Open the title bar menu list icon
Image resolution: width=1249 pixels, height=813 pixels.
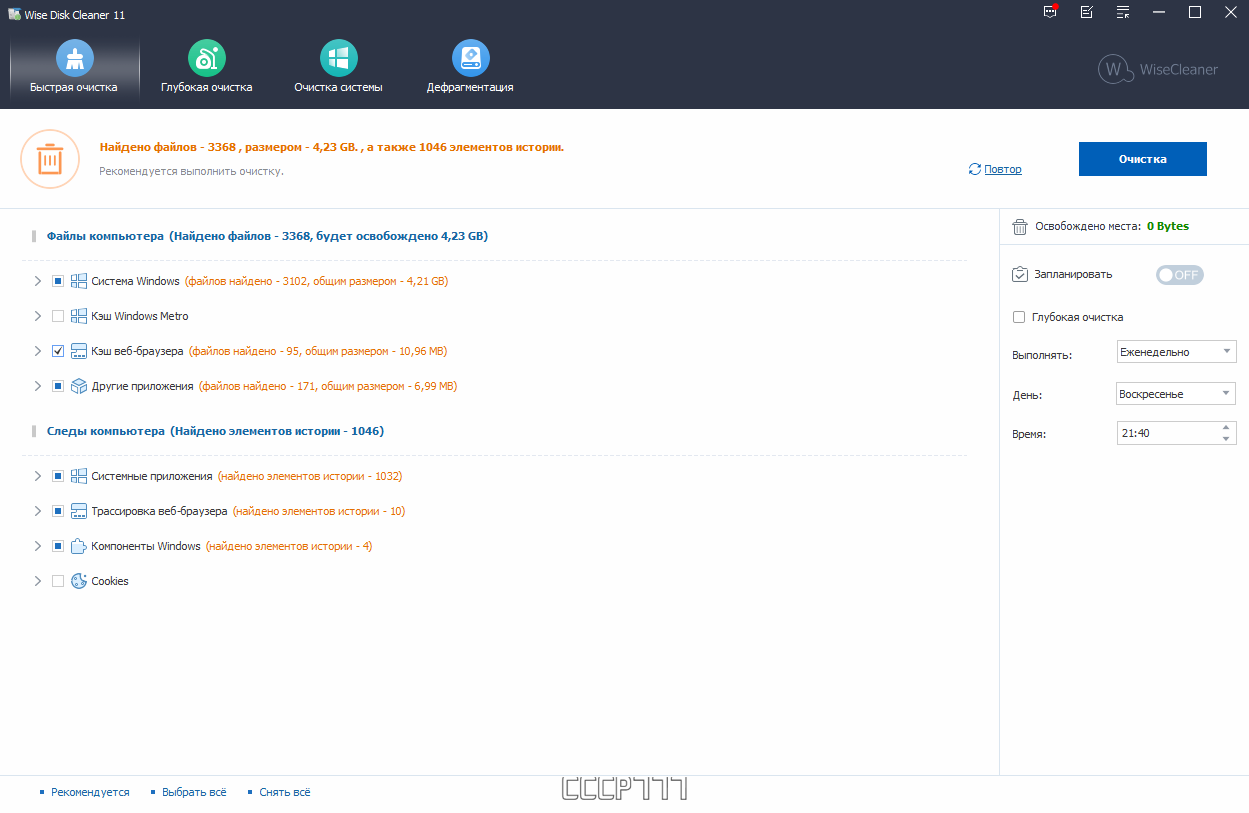point(1123,12)
